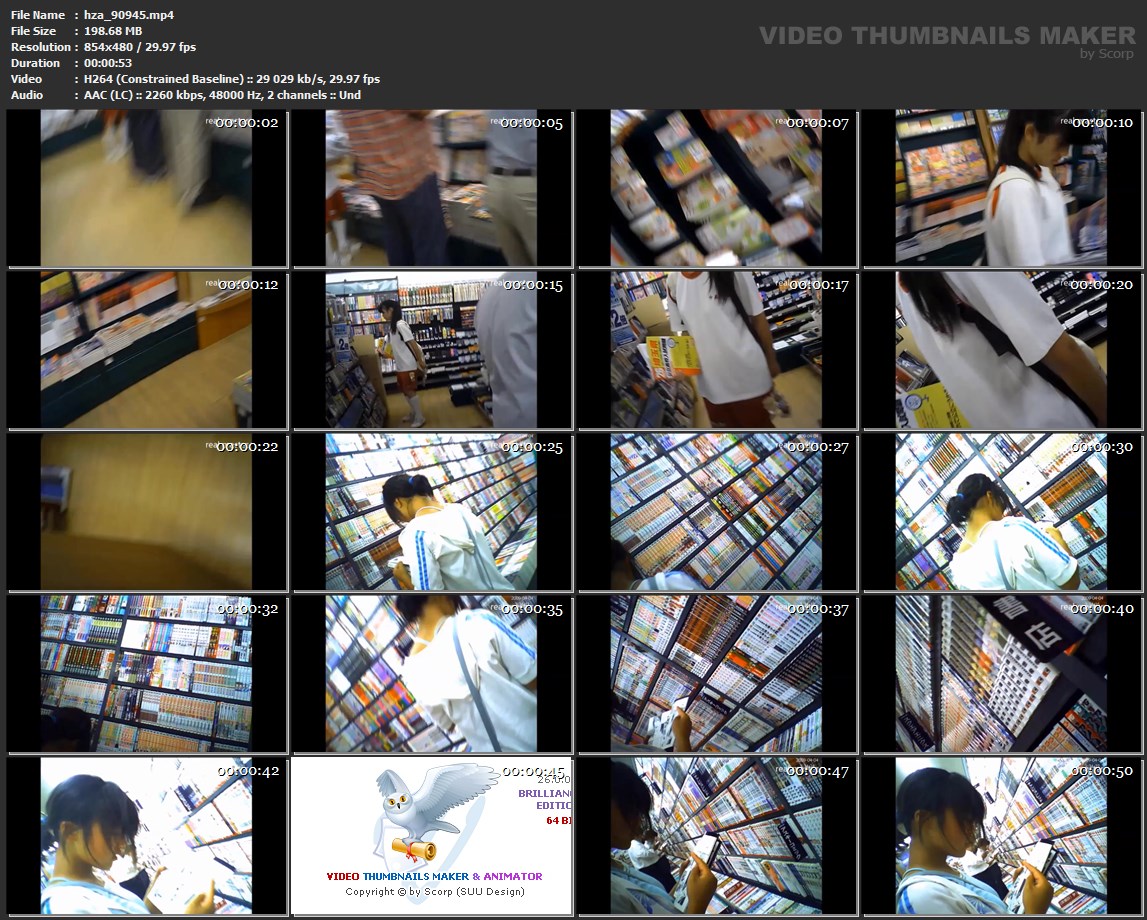Click the thumbnail stamped 00:00:37
Viewport: 1147px width, 920px height.
point(717,674)
